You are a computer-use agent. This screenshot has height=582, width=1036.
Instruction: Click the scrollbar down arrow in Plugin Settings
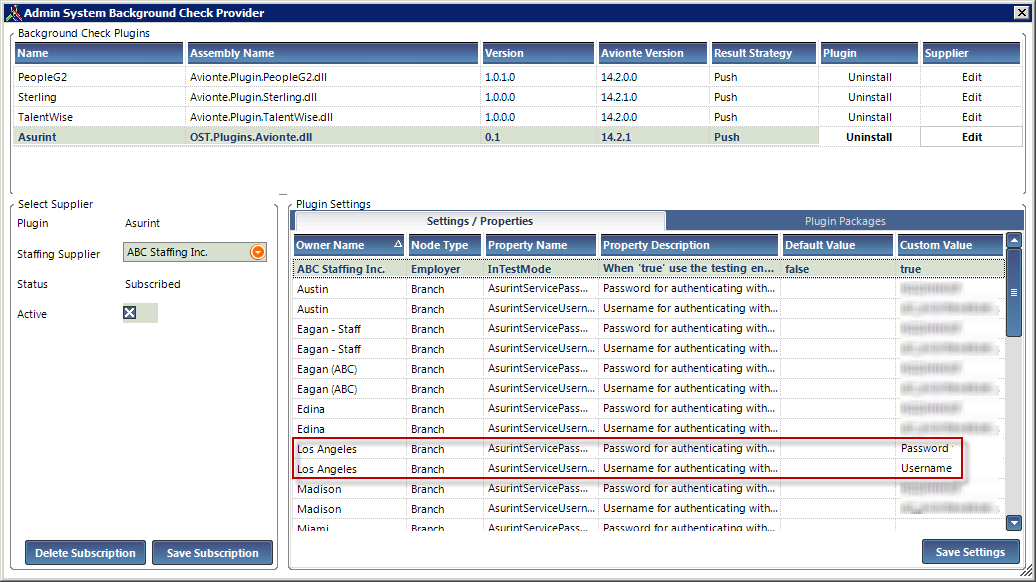[1014, 523]
